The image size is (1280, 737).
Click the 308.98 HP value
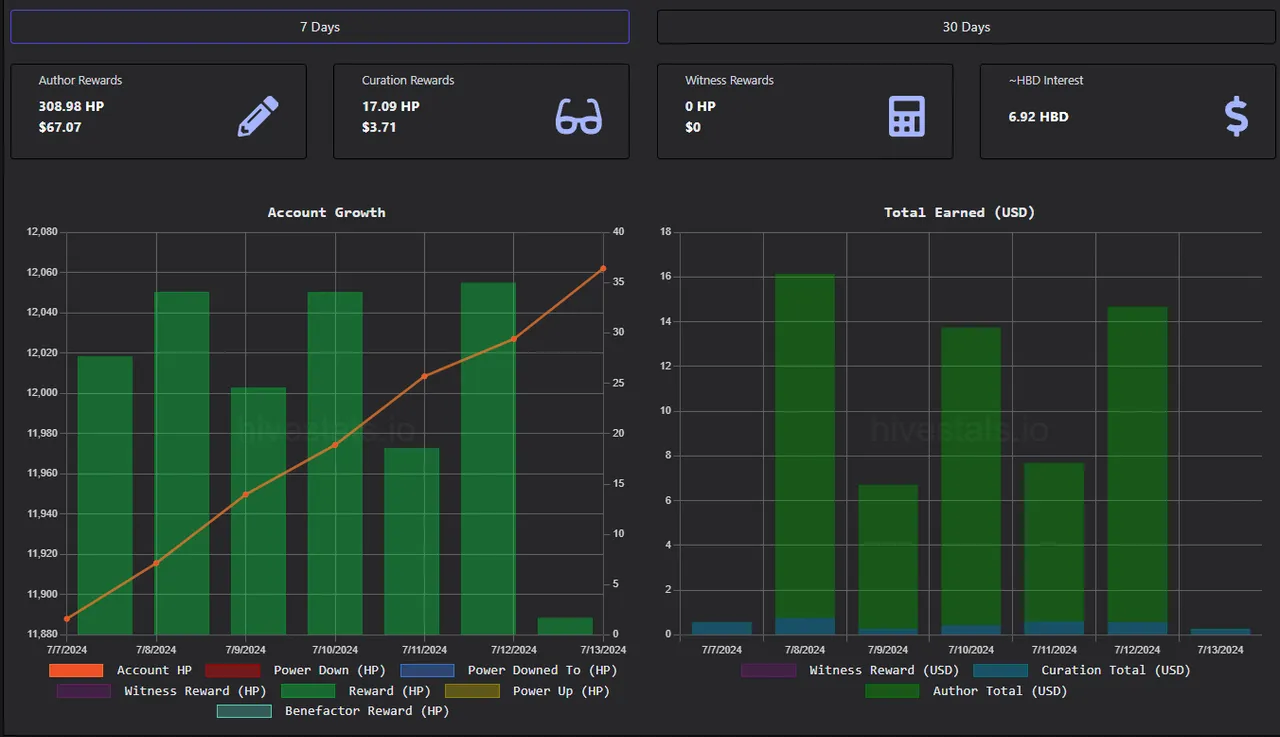(x=71, y=106)
